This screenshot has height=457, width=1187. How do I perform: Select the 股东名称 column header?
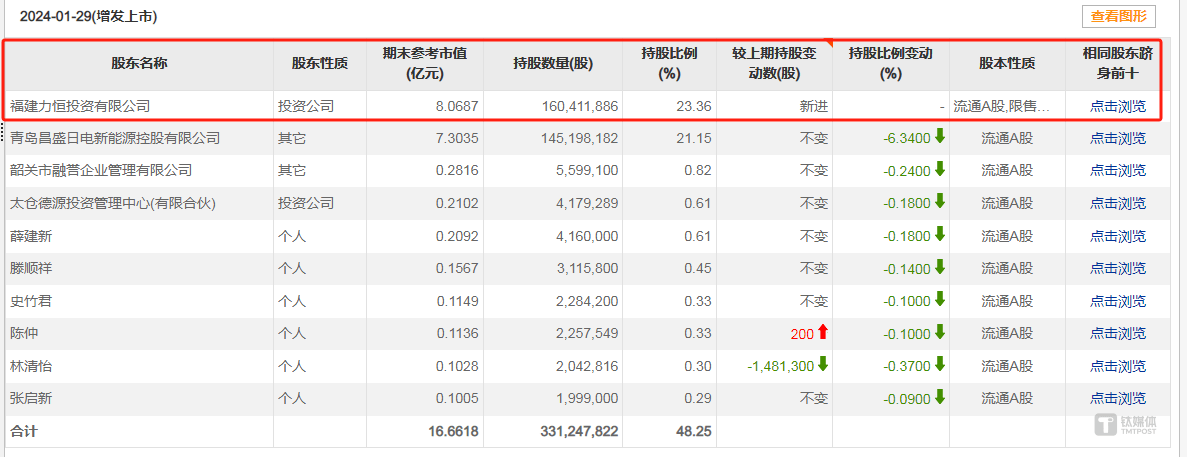pyautogui.click(x=139, y=64)
